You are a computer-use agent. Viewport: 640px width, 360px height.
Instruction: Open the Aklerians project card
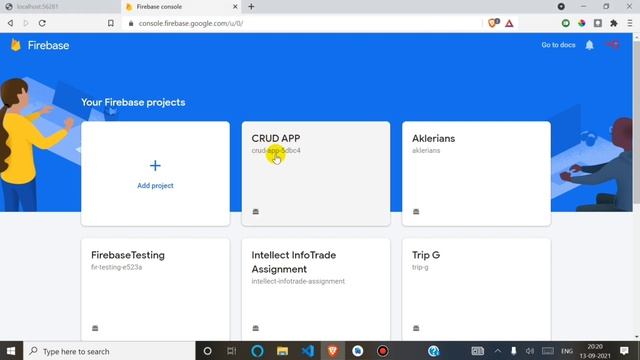tap(476, 173)
